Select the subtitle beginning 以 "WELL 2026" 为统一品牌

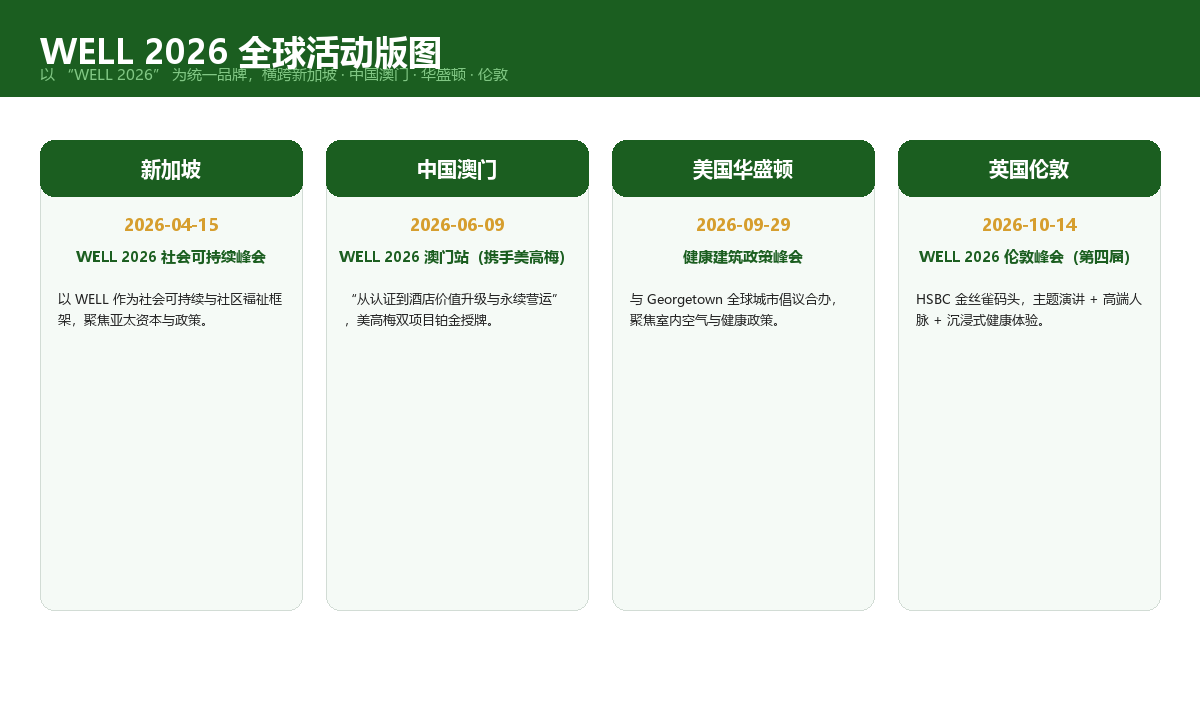274,75
